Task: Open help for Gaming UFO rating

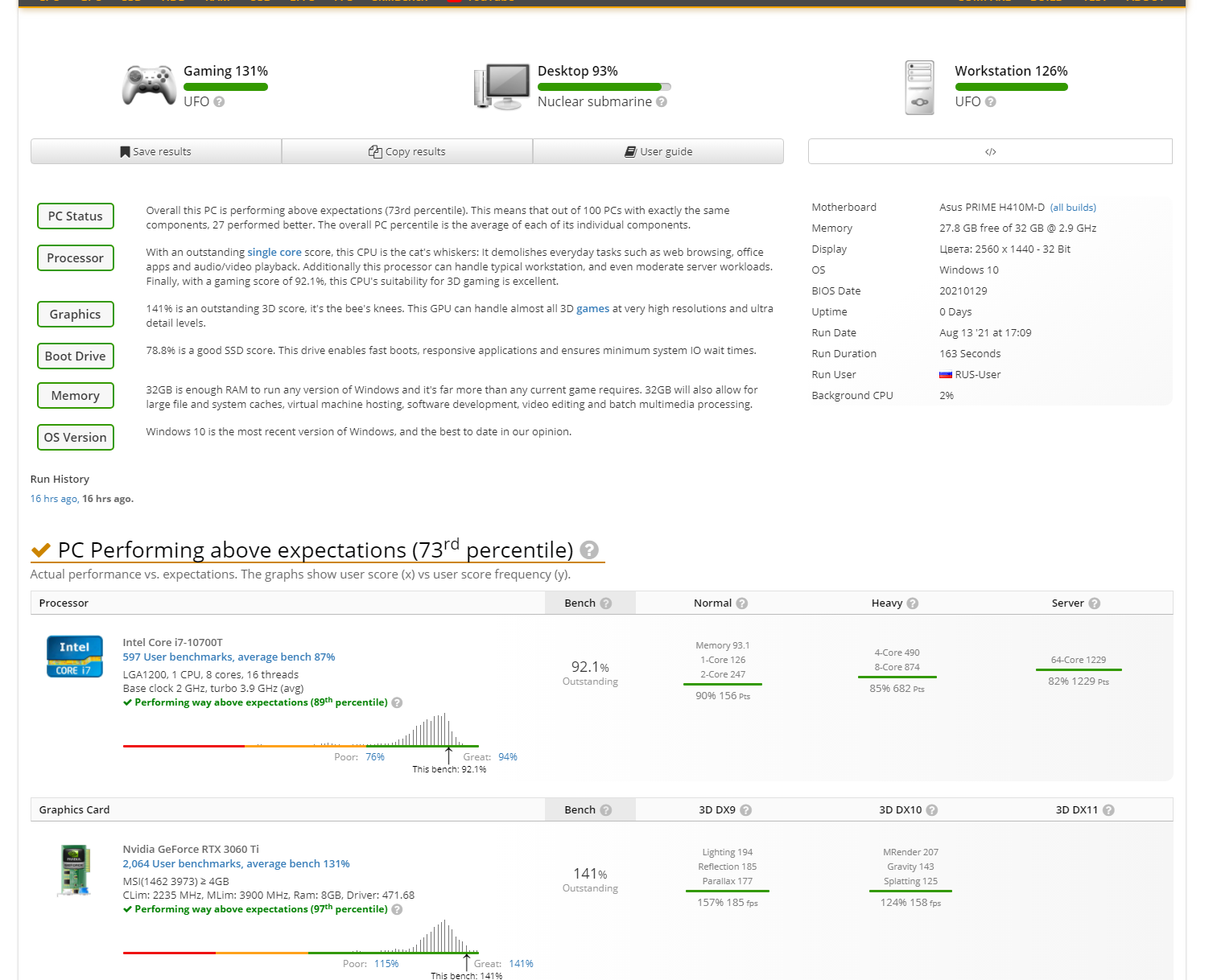Action: (219, 102)
